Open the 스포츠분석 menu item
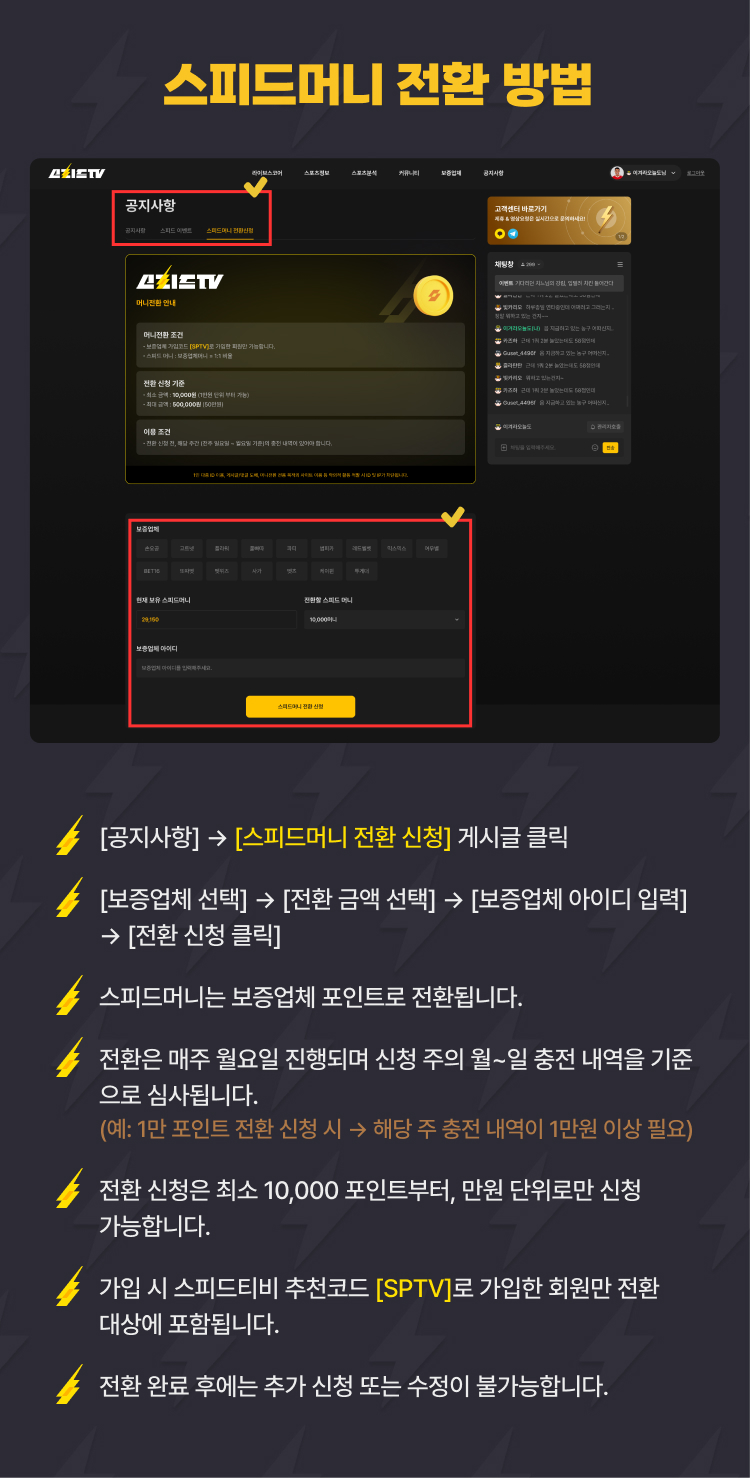 [364, 173]
